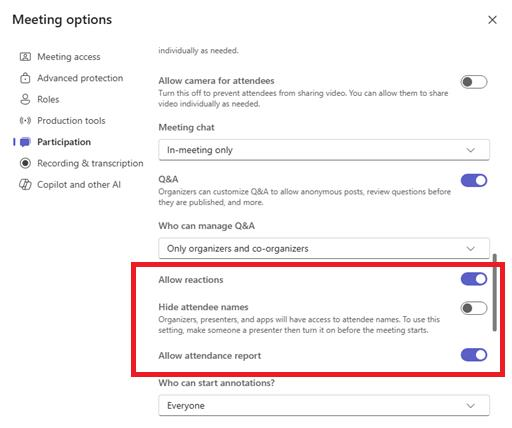Click the Participation chat bubble icon
Image resolution: width=512 pixels, height=428 pixels.
tap(25, 142)
